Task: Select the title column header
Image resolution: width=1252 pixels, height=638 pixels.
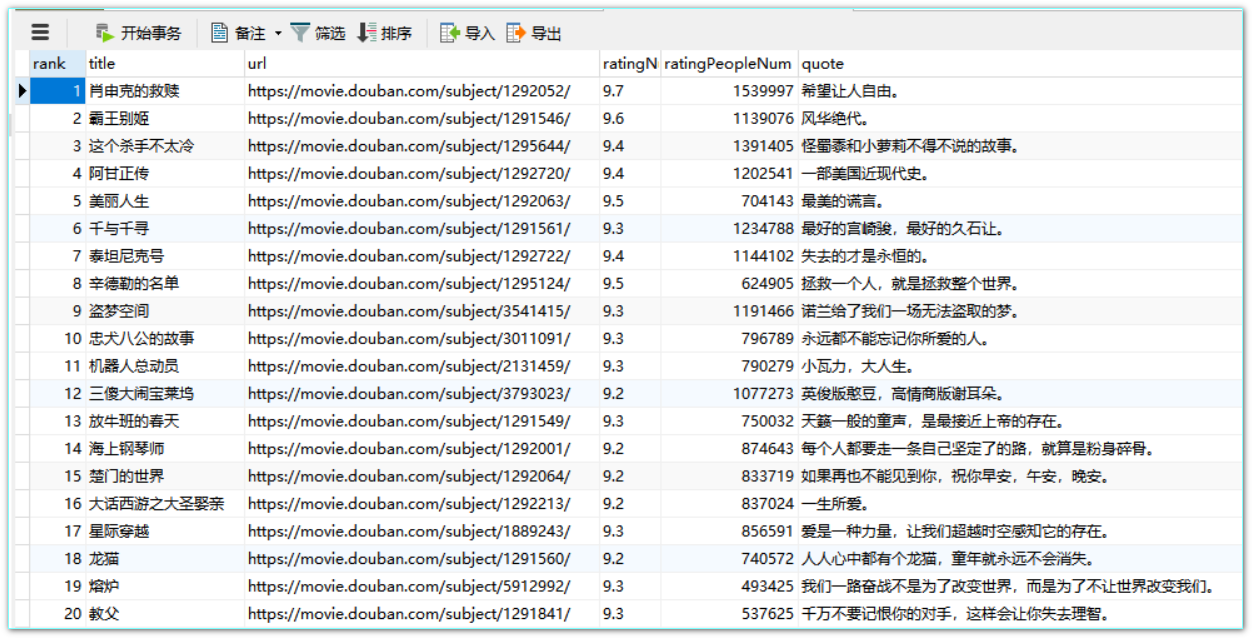Action: [x=165, y=64]
